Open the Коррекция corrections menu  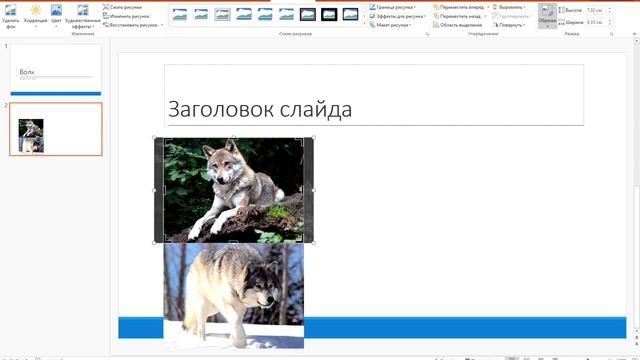tap(36, 16)
